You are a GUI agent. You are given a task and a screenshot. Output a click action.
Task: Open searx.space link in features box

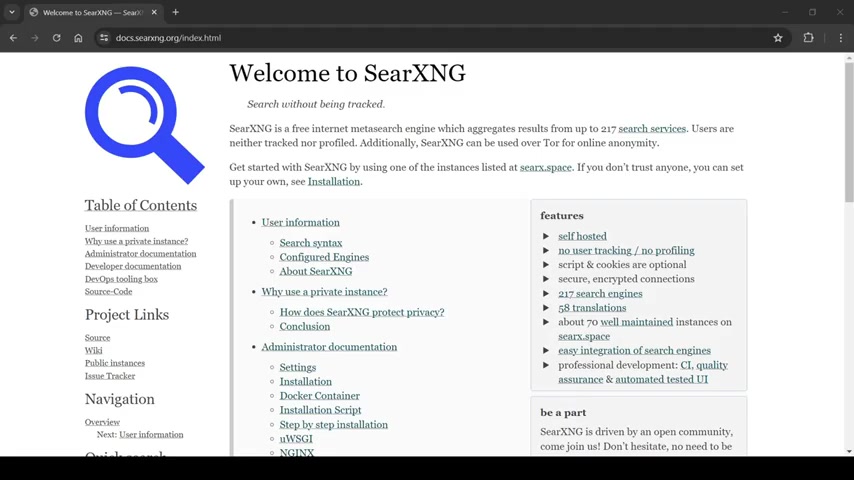click(584, 336)
